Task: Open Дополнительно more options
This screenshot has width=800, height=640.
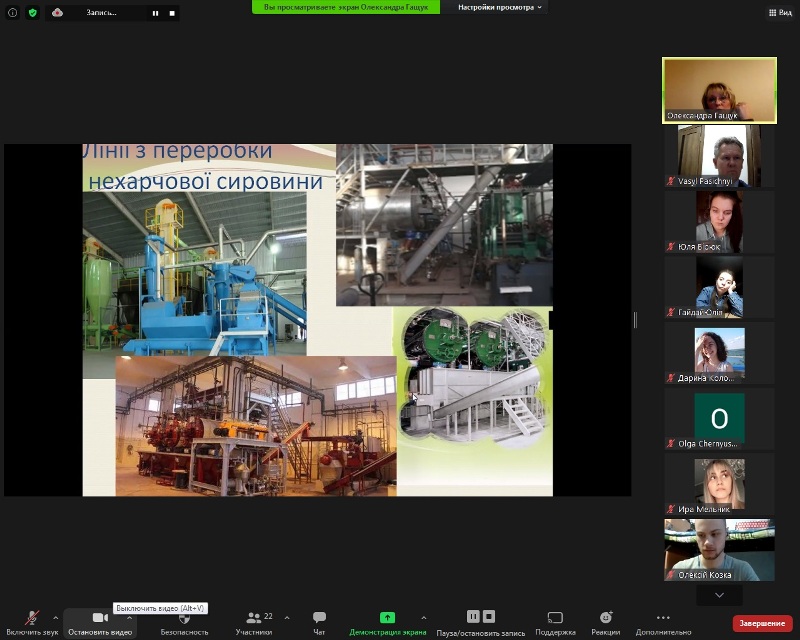Action: 663,618
